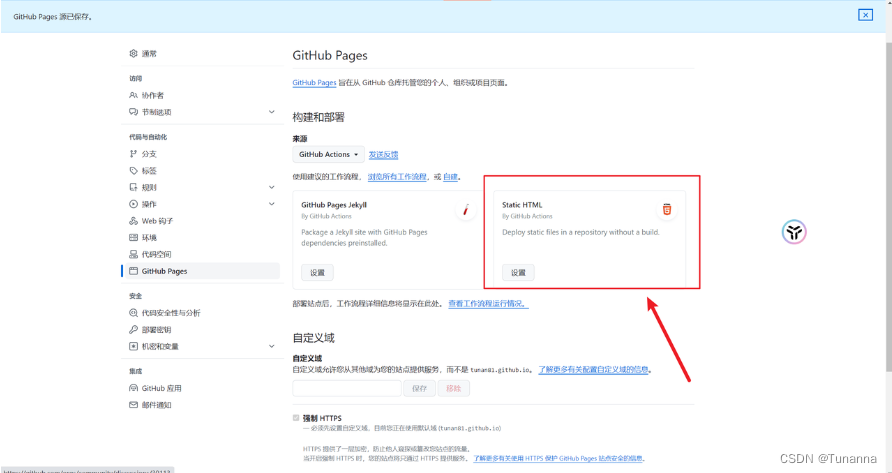Image resolution: width=892 pixels, height=473 pixels.
Task: Click the gear icon beside 通常
Action: coord(133,54)
